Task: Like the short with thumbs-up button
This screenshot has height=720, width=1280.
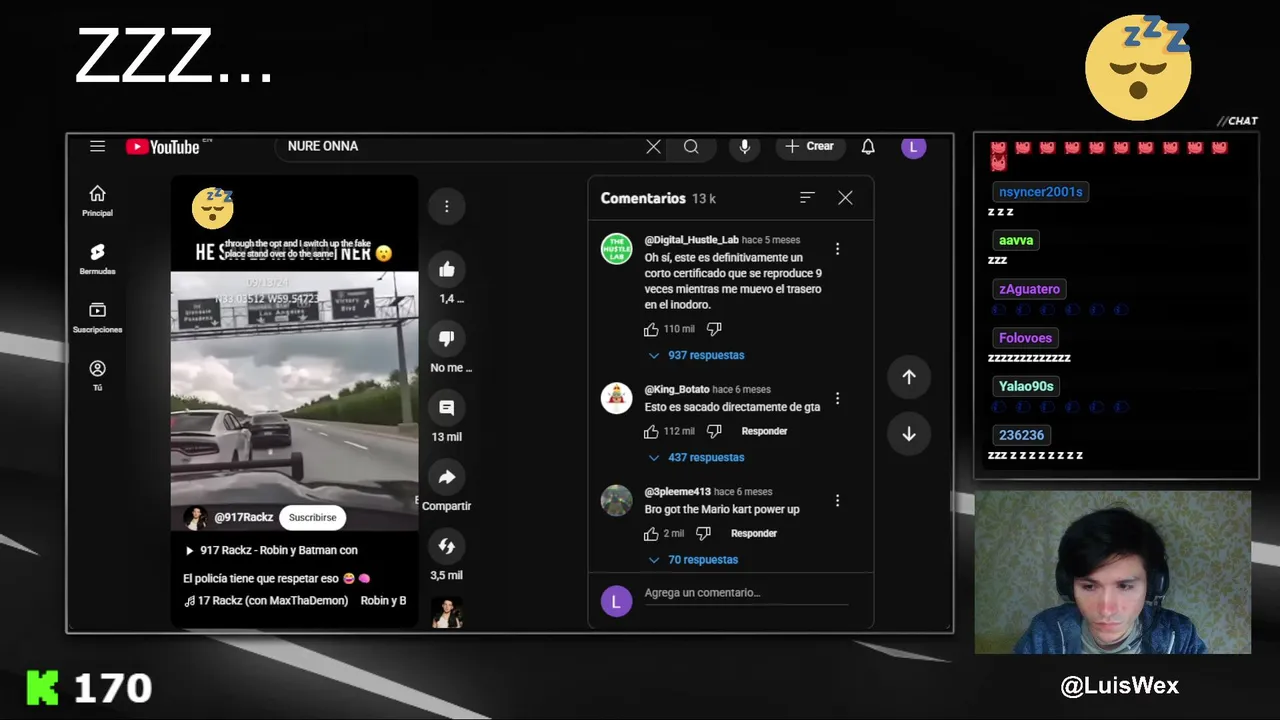Action: 447,270
